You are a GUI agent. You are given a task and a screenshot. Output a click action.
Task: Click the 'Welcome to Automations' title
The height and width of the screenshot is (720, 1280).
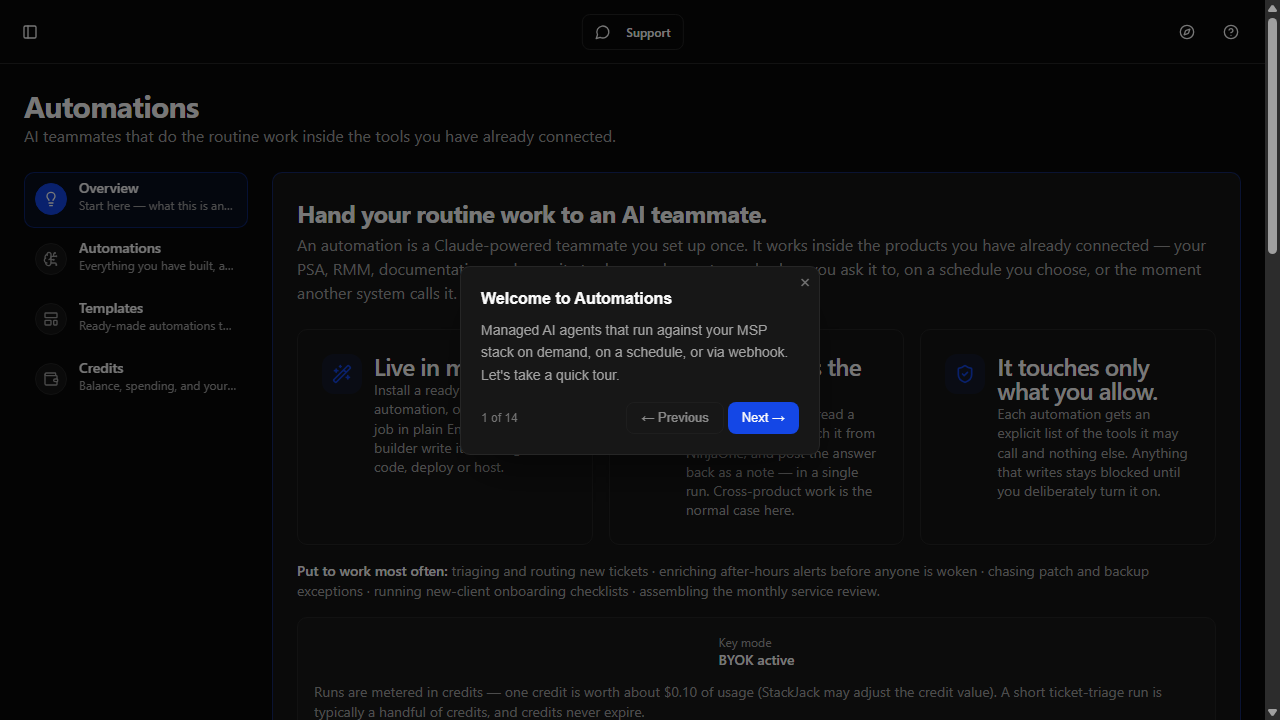(x=576, y=298)
